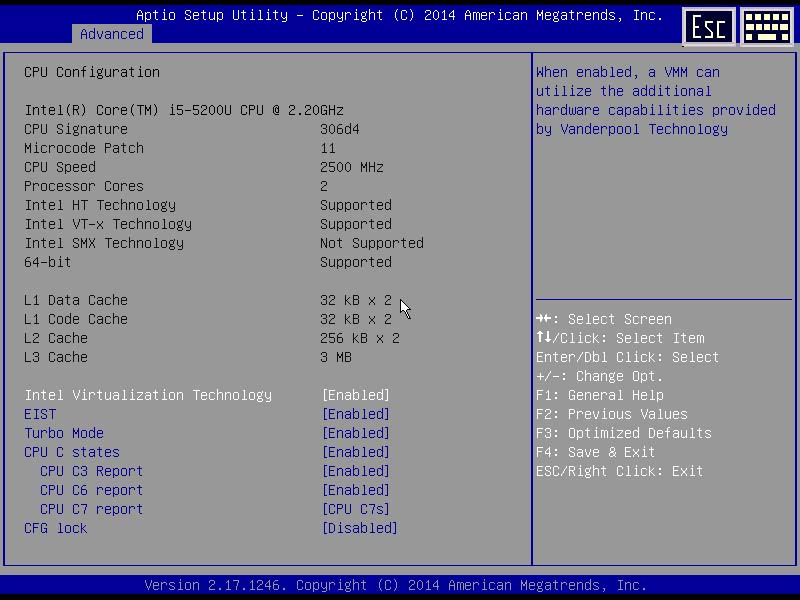Click the F4: Save & Exit line
The image size is (800, 600).
coord(595,452)
